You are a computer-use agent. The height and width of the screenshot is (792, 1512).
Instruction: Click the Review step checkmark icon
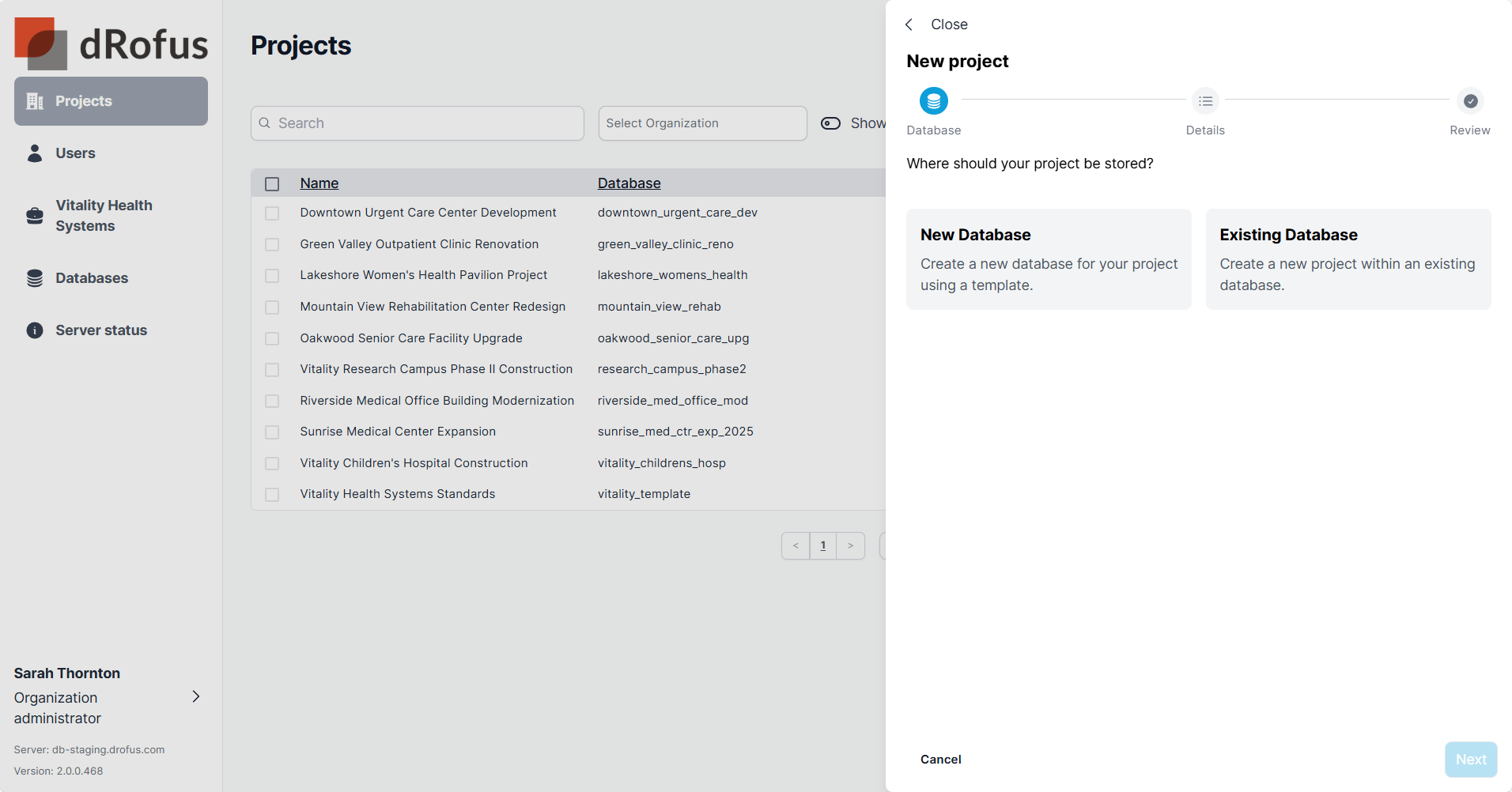click(1470, 101)
